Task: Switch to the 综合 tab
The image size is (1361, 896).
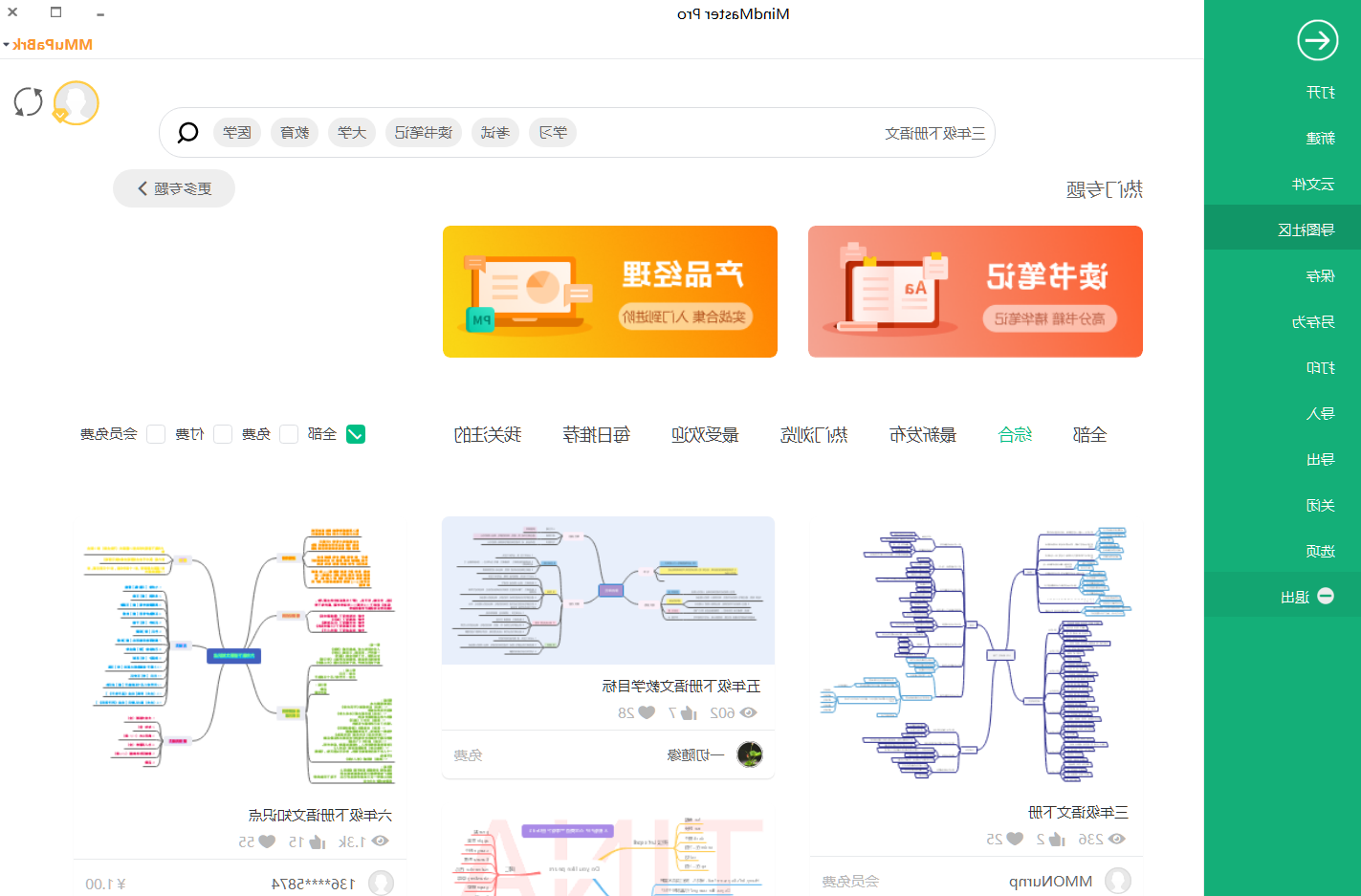Action: [x=1015, y=435]
